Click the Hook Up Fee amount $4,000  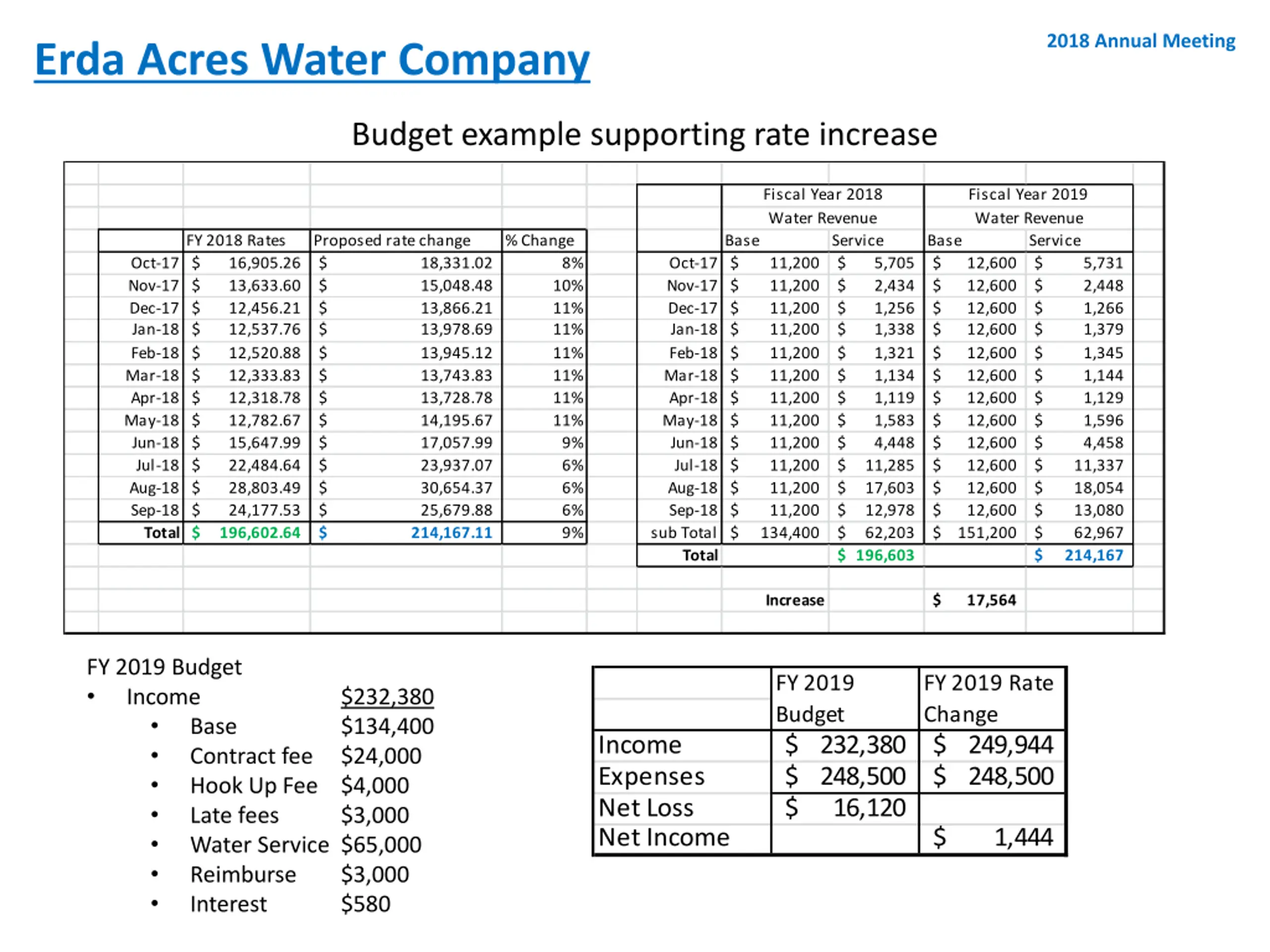(x=375, y=785)
